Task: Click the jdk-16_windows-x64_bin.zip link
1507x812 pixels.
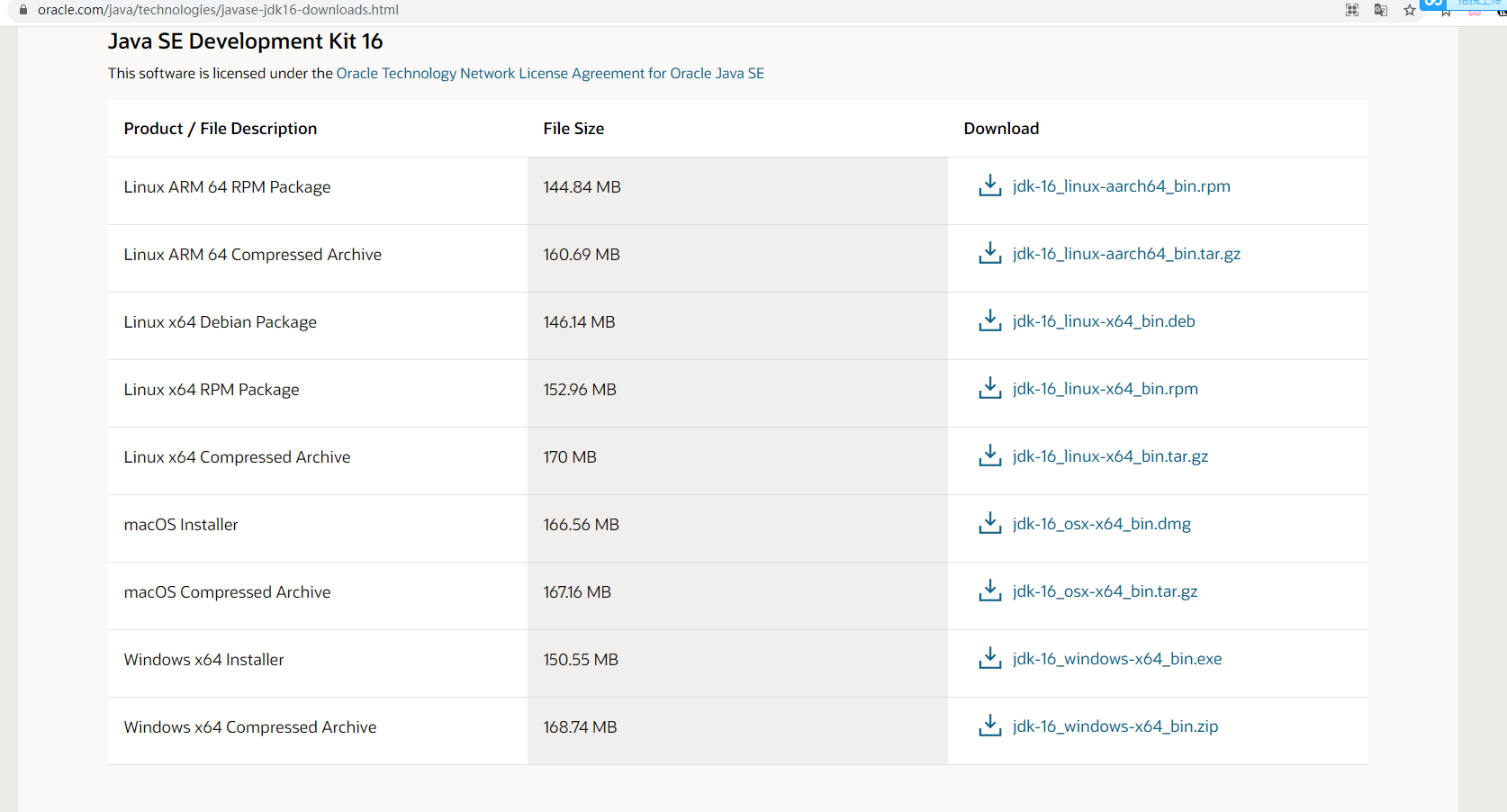Action: [1114, 726]
